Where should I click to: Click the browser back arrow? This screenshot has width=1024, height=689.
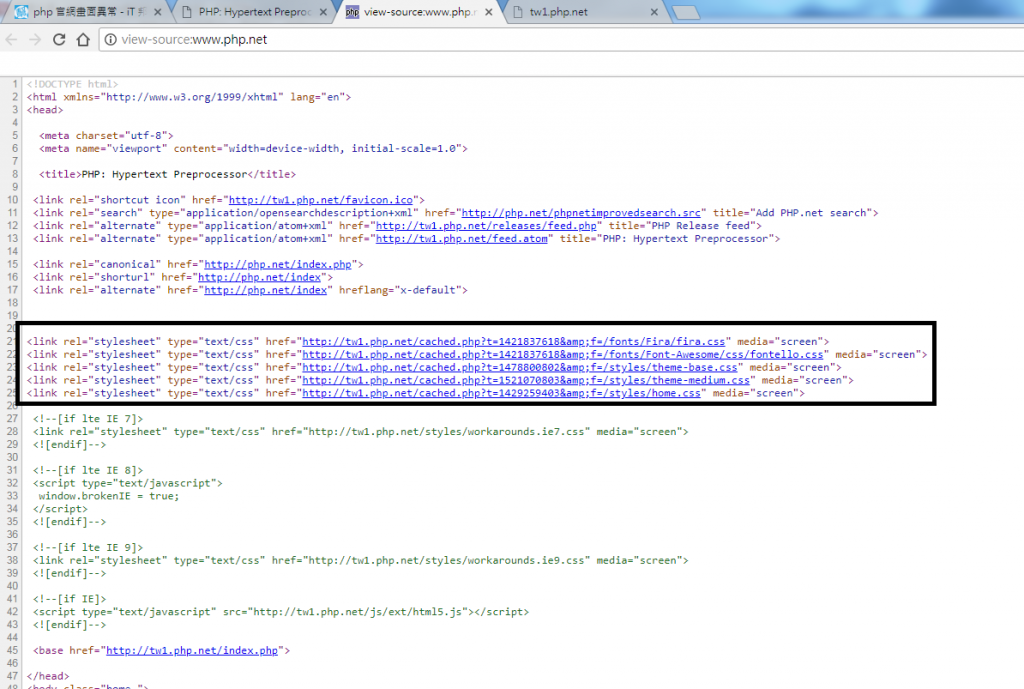[x=11, y=40]
